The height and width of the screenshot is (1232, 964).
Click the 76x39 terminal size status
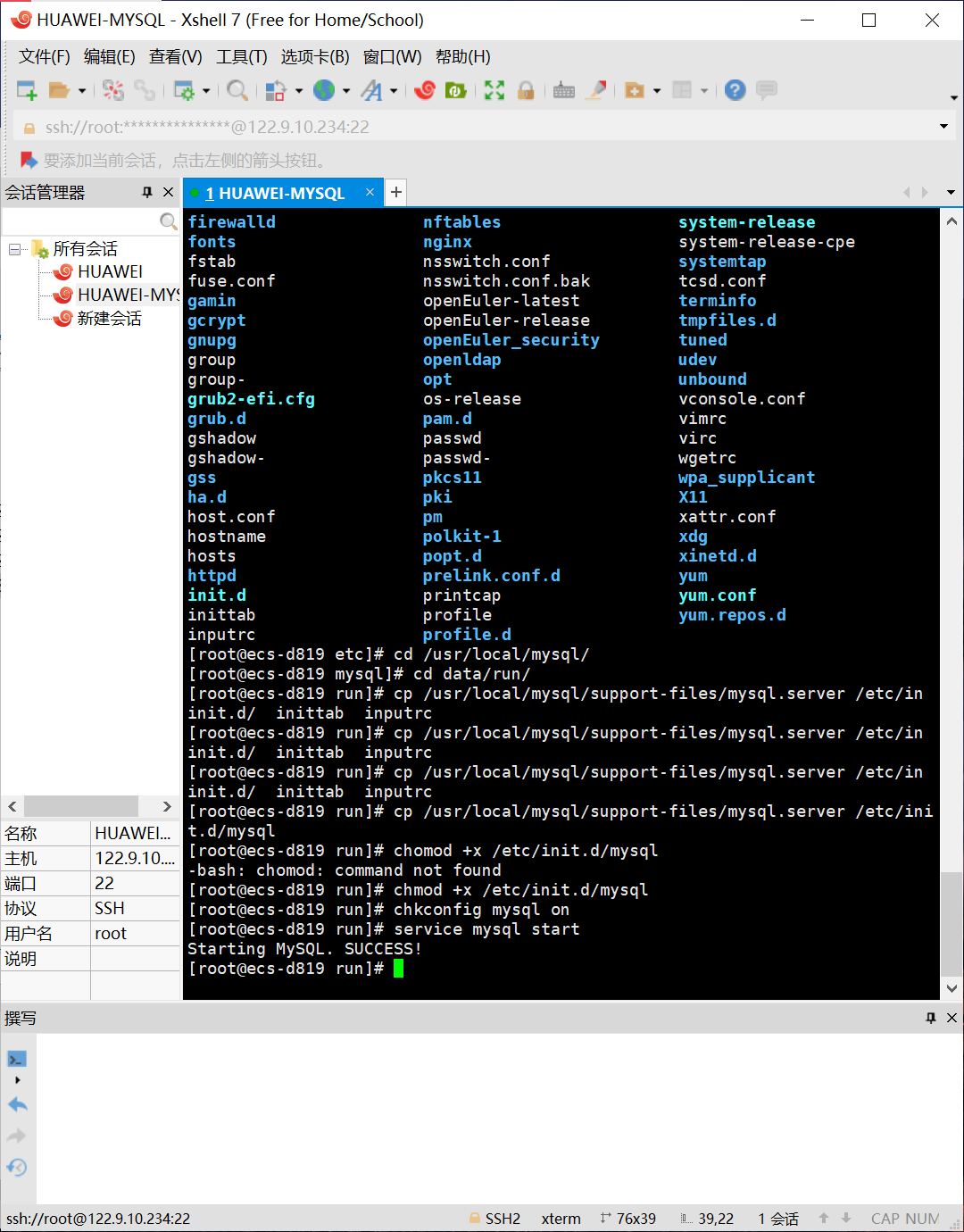tap(628, 1219)
